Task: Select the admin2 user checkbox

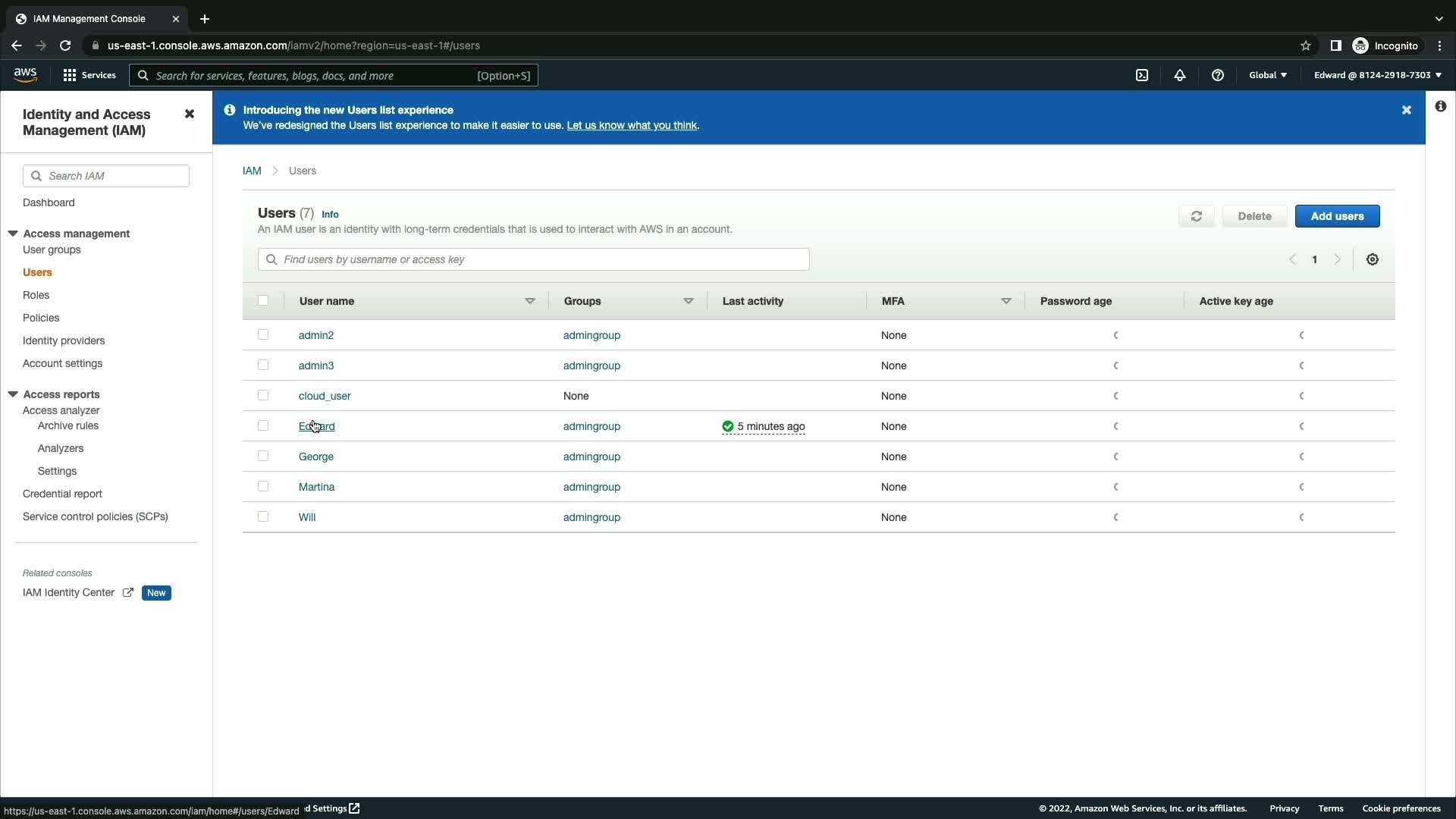Action: coord(263,334)
